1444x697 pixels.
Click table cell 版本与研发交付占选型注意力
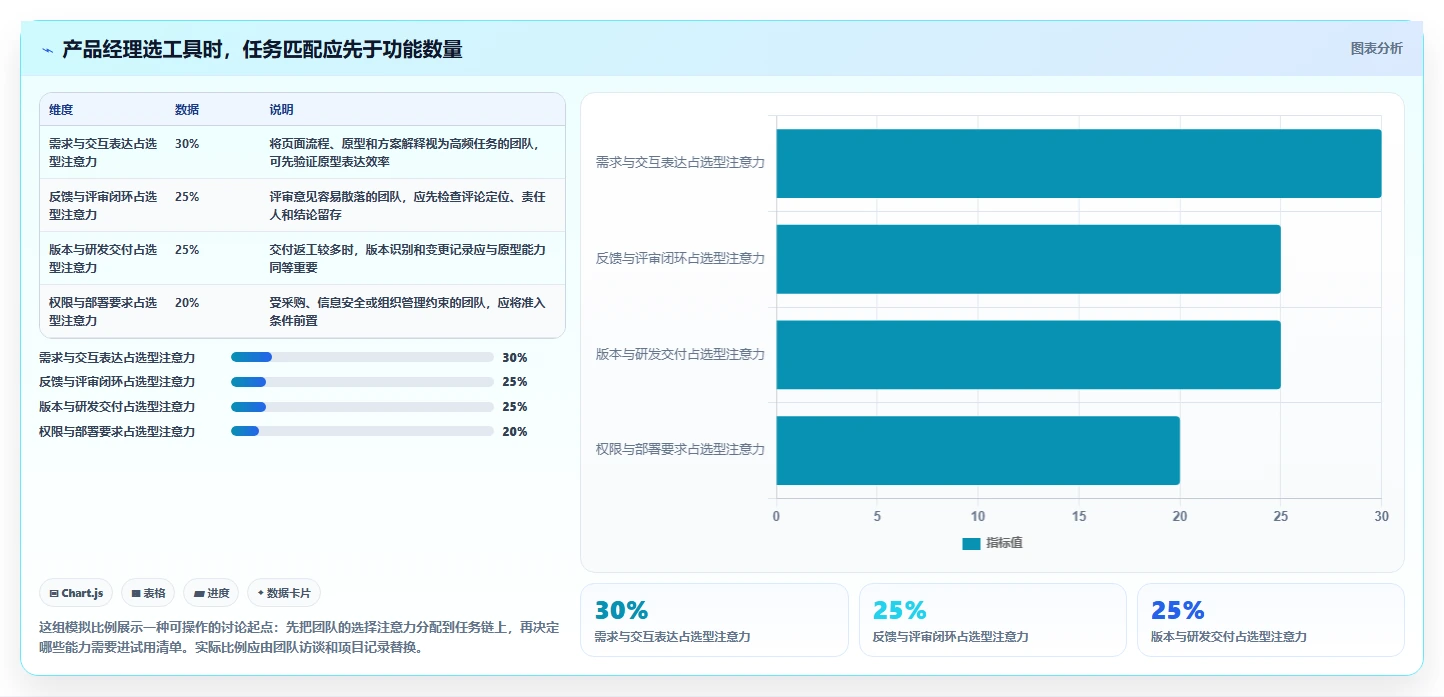103,258
